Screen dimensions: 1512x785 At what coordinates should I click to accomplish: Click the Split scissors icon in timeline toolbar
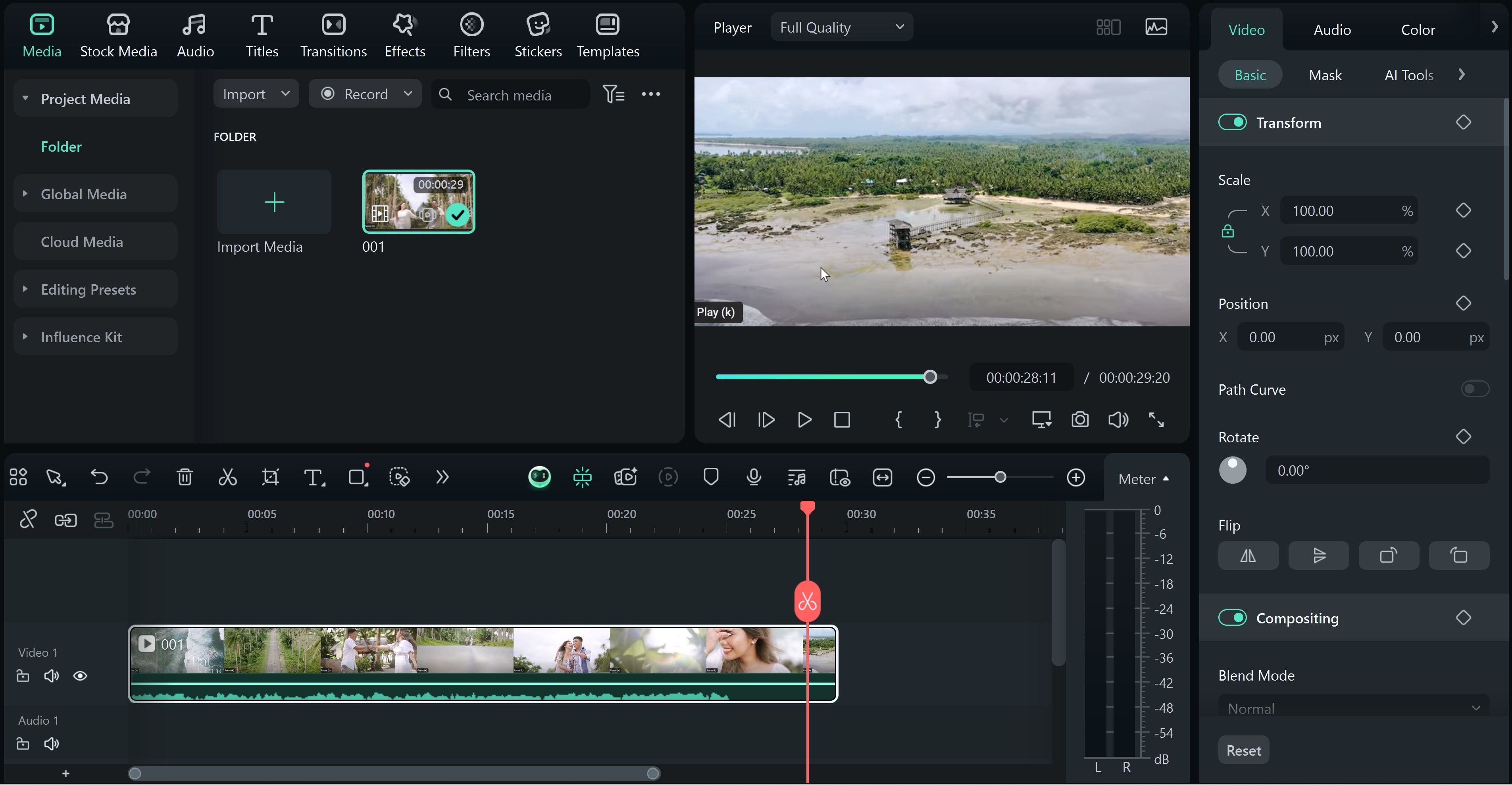click(227, 477)
